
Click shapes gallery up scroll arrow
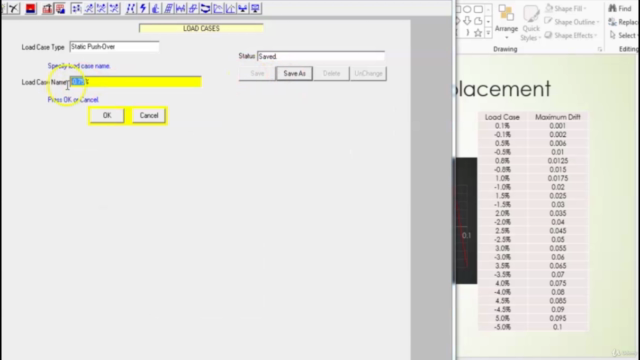pyautogui.click(x=488, y=9)
